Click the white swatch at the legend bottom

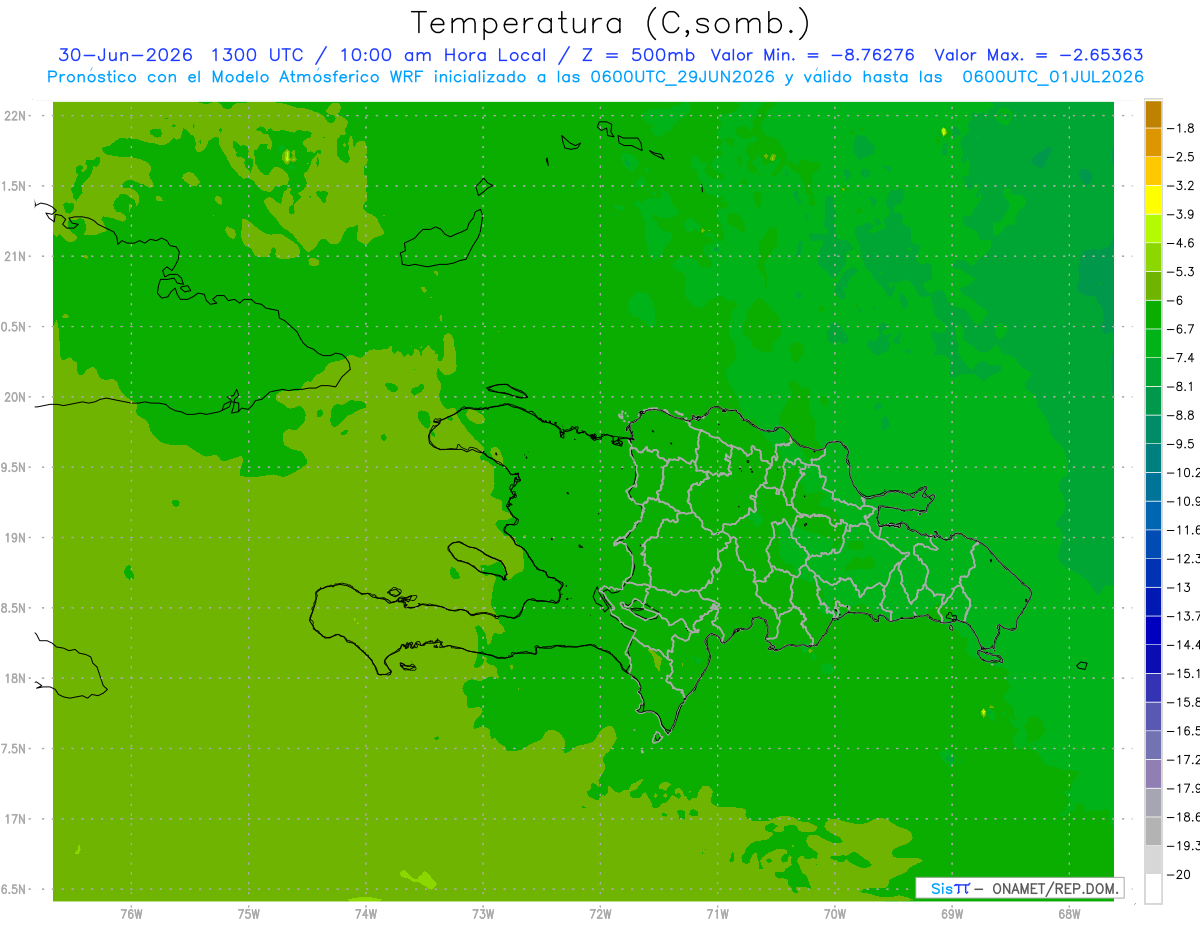[1153, 888]
